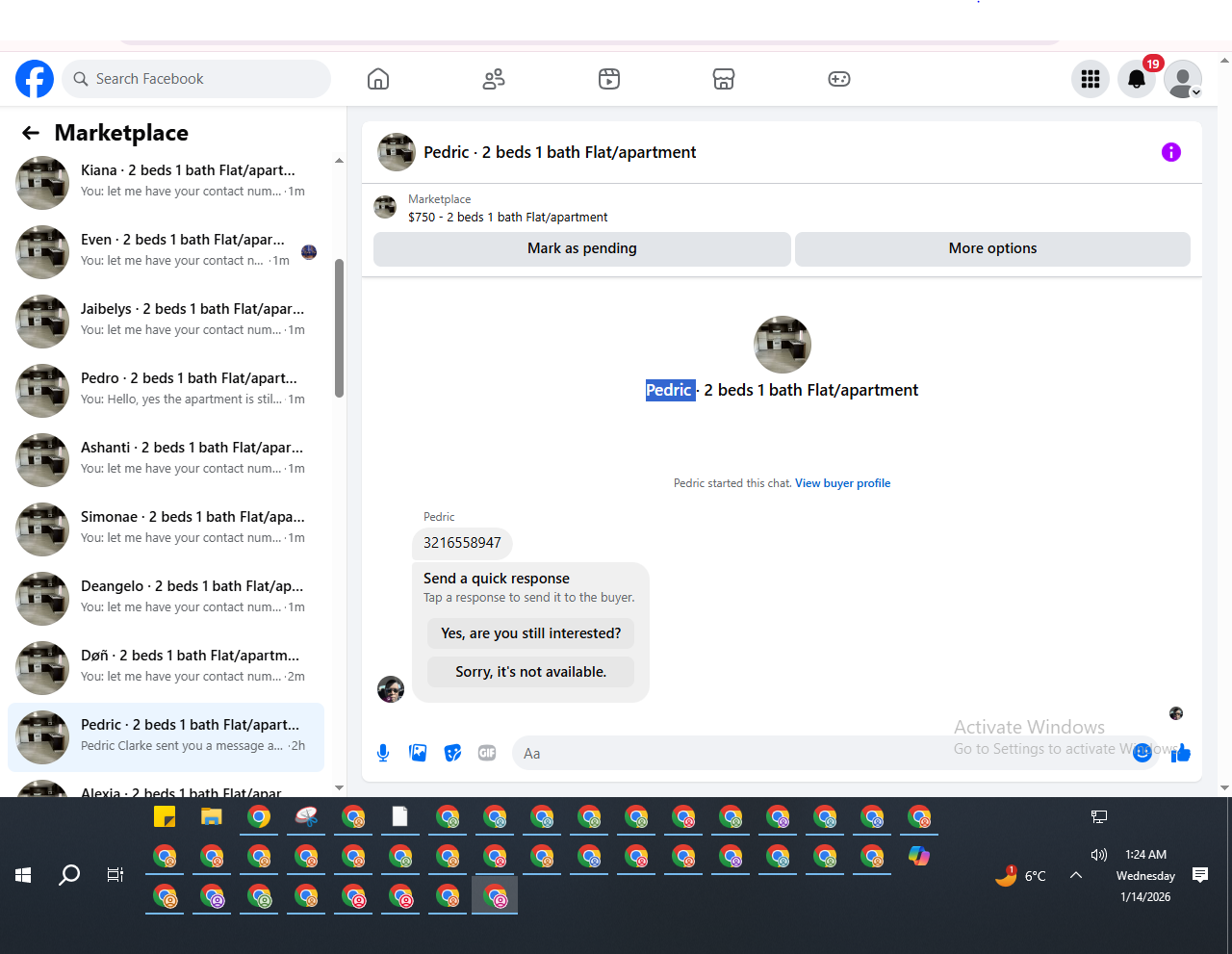
Task: Open the purple conversation info icon
Action: pyautogui.click(x=1171, y=152)
